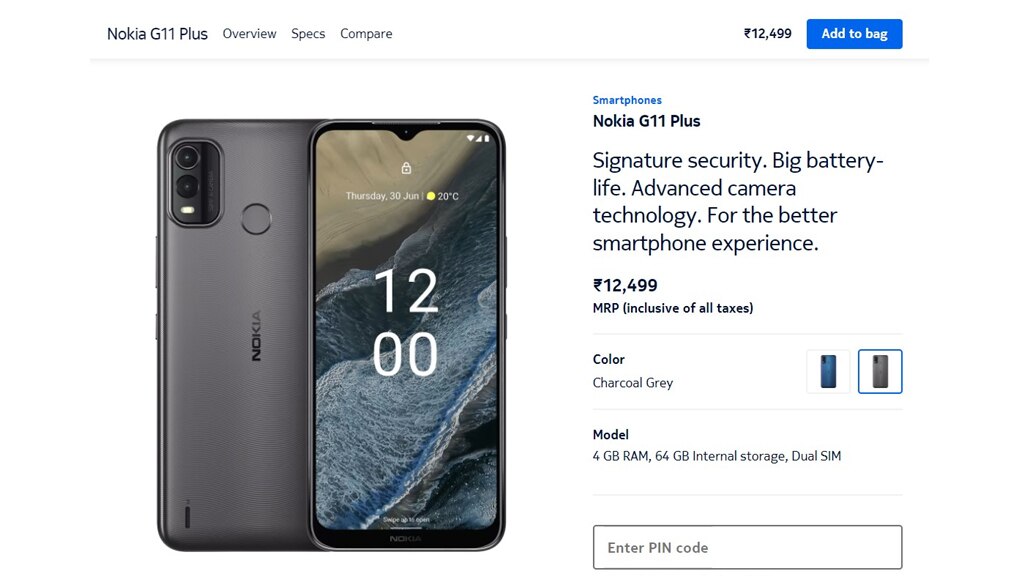
Task: Click the Nokia G11 Plus header title
Action: (x=157, y=34)
